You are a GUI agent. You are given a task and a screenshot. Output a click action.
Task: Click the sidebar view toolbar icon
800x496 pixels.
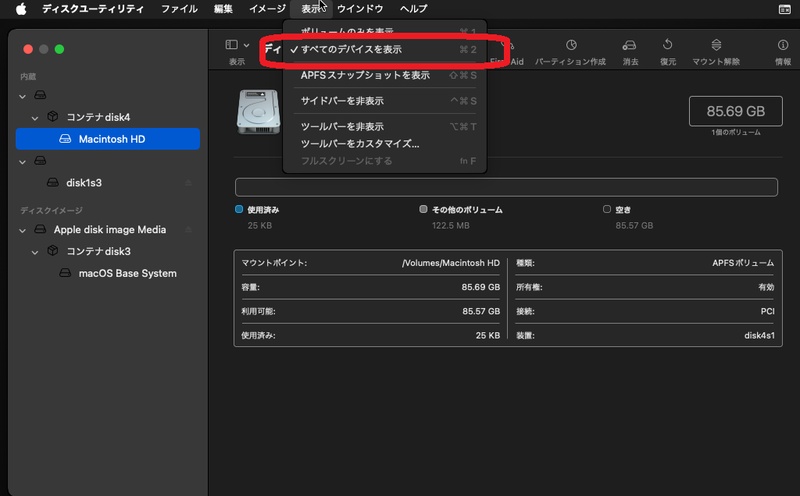pyautogui.click(x=232, y=45)
